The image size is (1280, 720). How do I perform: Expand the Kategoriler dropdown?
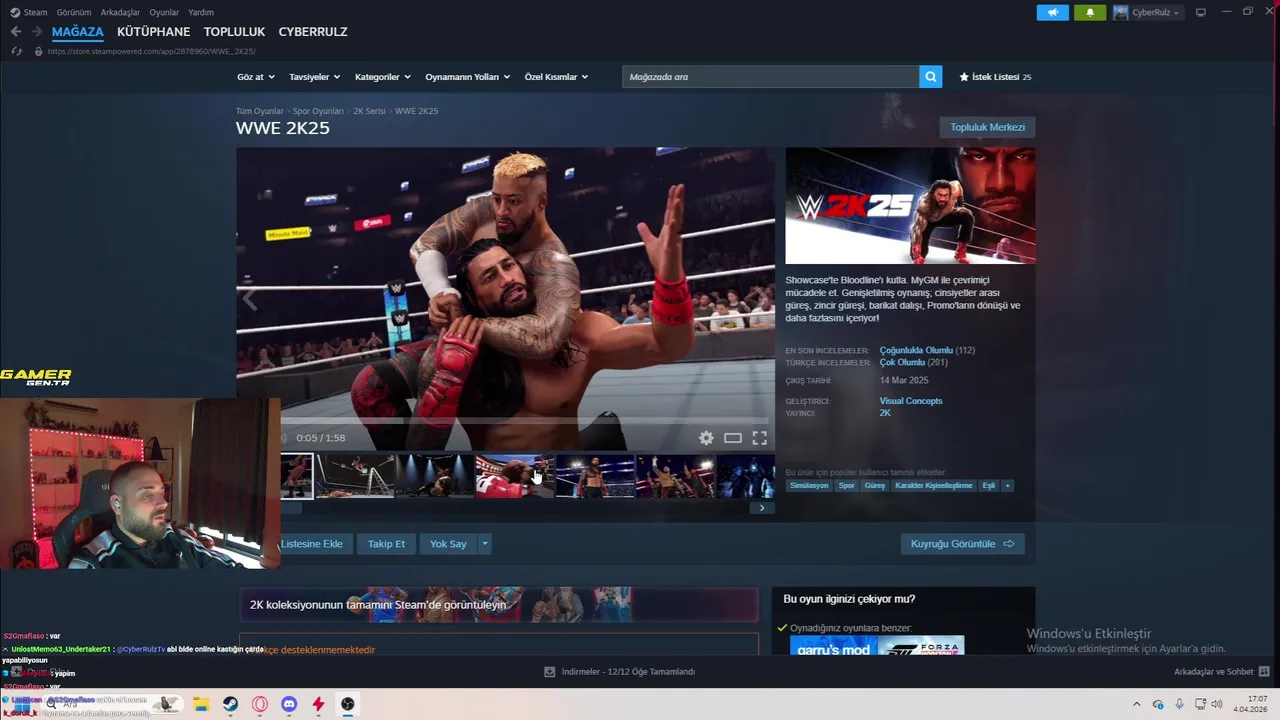coord(382,77)
